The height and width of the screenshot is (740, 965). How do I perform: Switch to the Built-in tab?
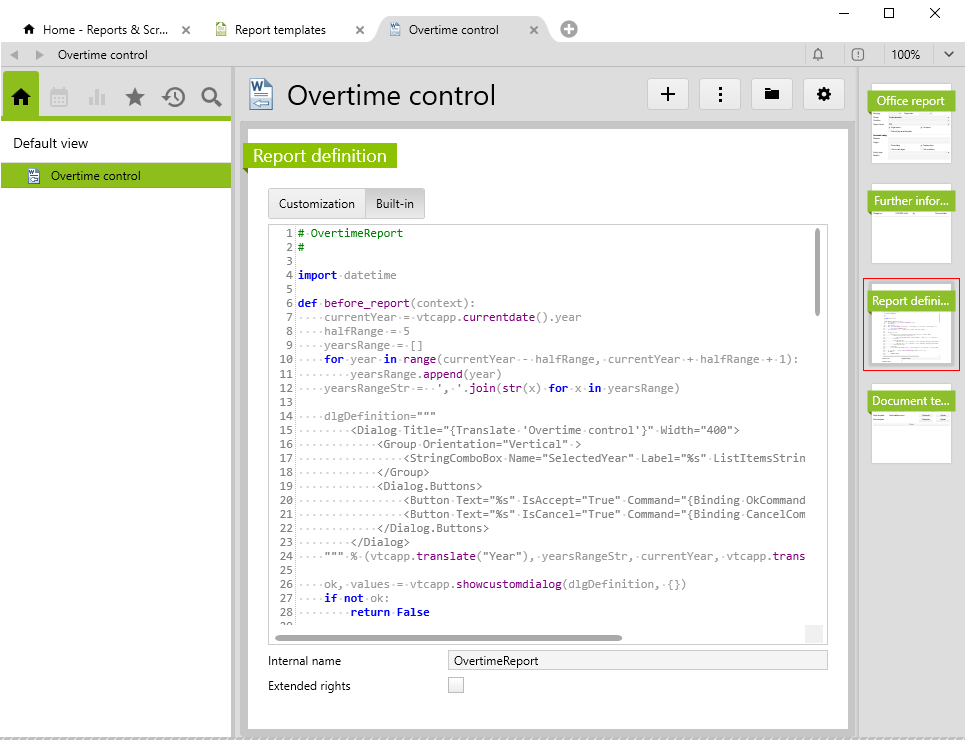(x=395, y=204)
